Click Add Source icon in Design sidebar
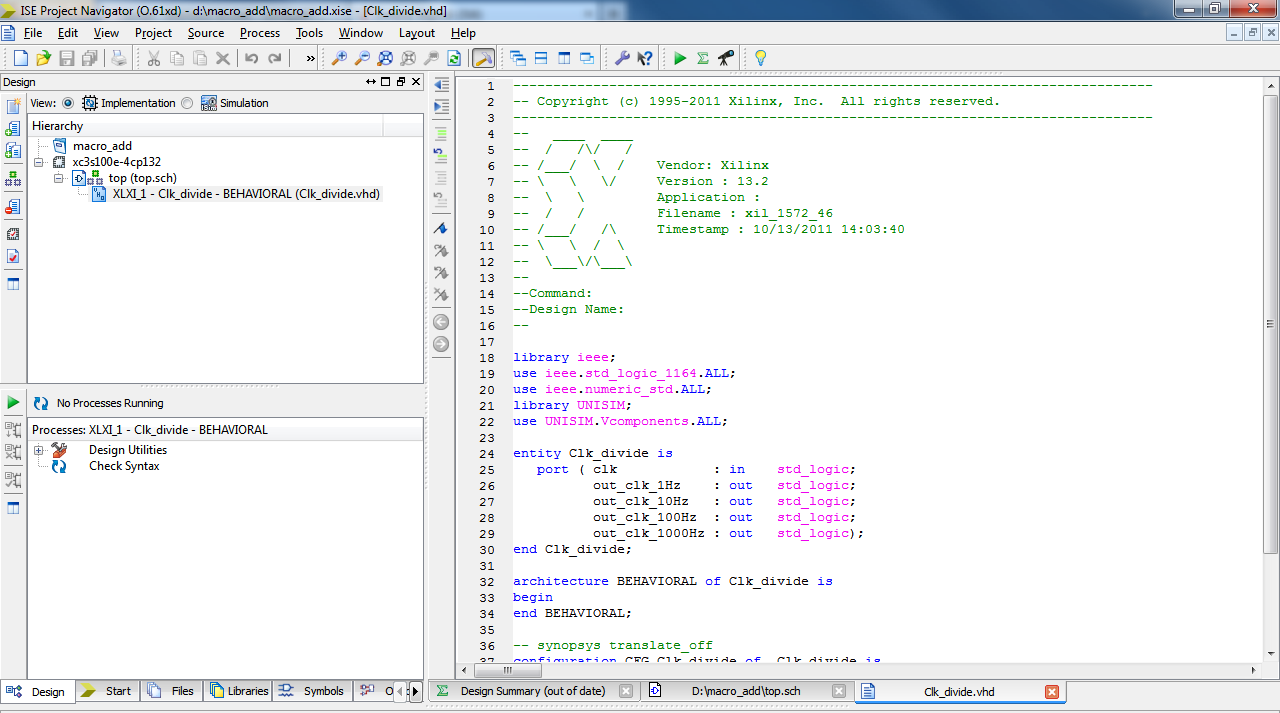The image size is (1280, 713). (13, 128)
